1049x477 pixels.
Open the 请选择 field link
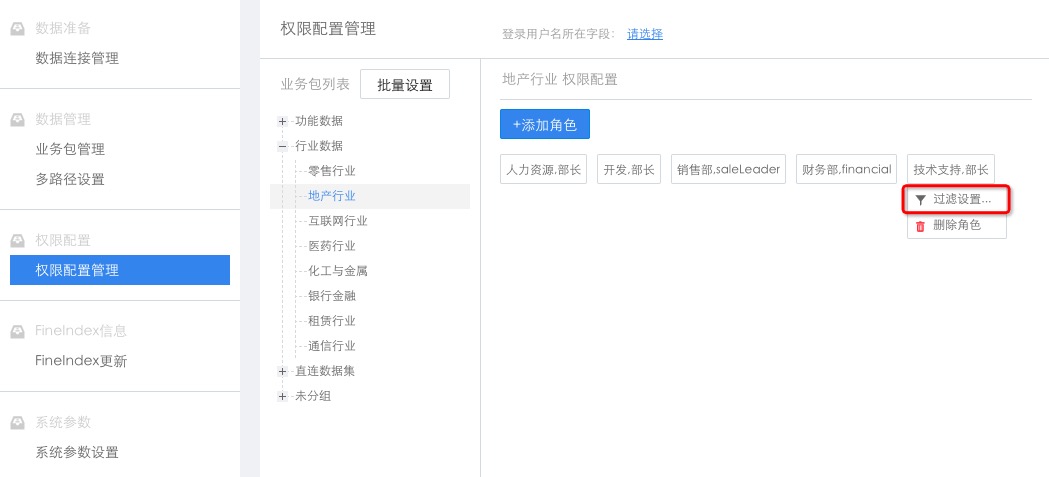click(x=645, y=34)
